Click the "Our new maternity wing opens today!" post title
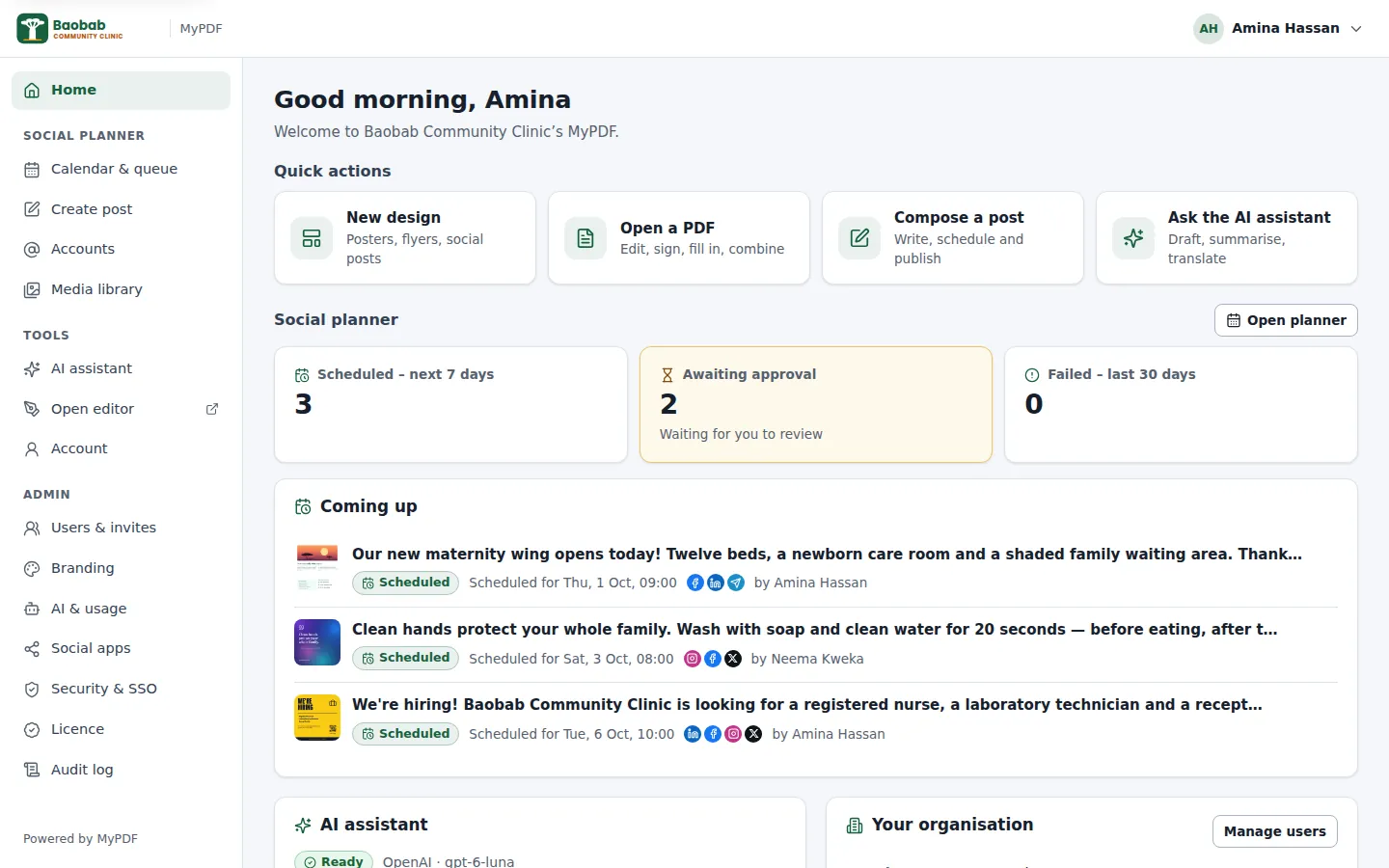Viewport: 1389px width, 868px height. pos(827,555)
